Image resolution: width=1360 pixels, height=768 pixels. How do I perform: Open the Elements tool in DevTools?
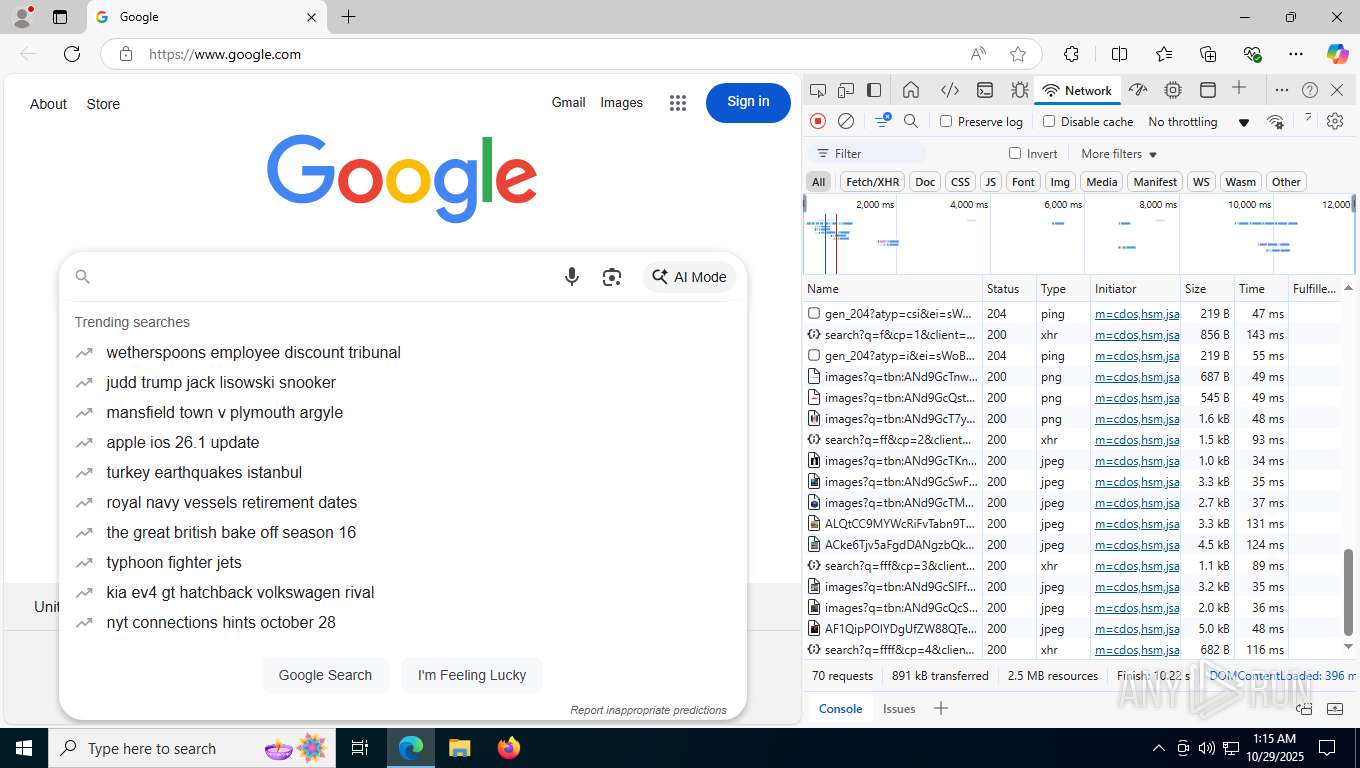[x=950, y=90]
